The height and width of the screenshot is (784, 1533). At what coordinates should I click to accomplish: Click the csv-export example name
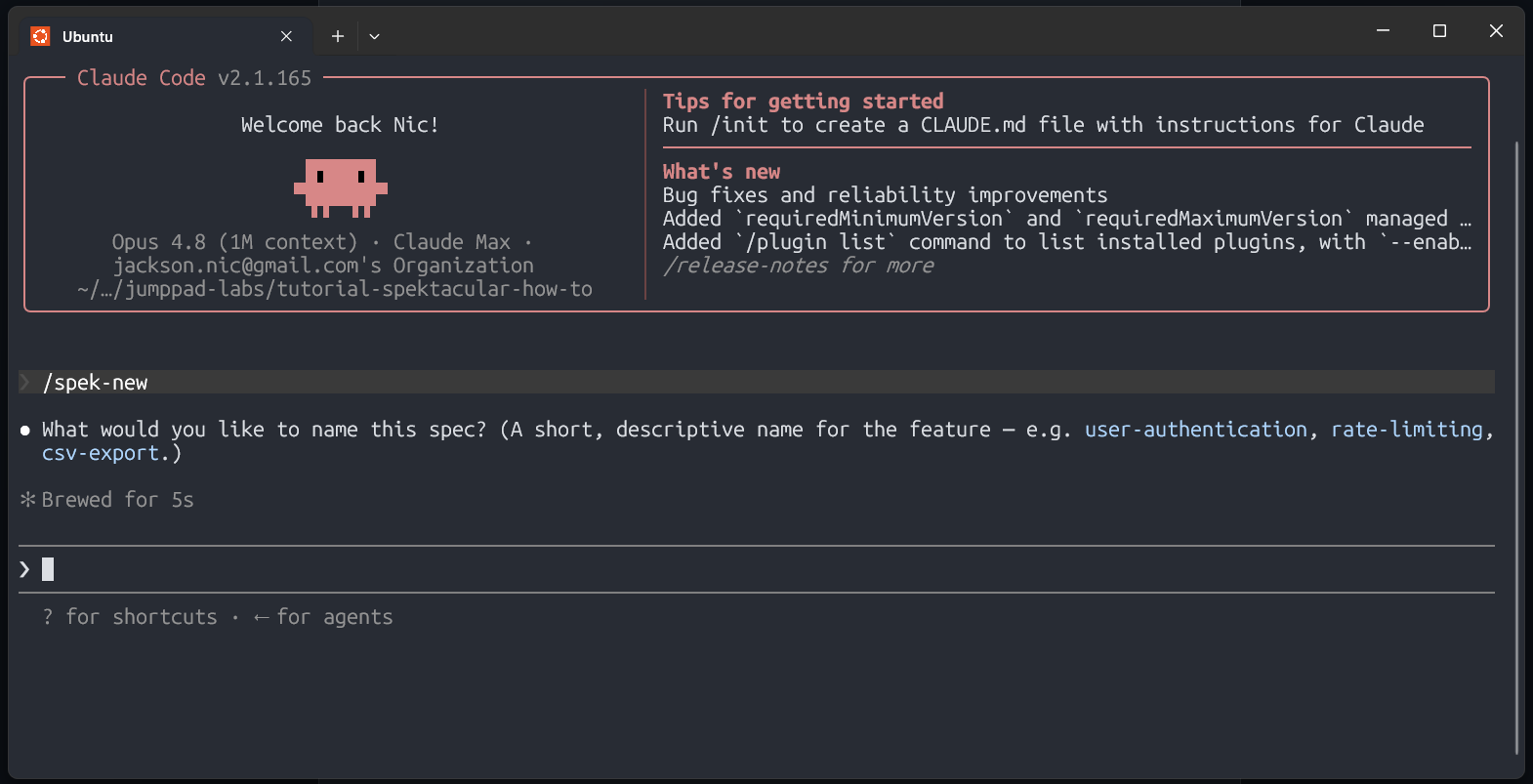tap(101, 453)
